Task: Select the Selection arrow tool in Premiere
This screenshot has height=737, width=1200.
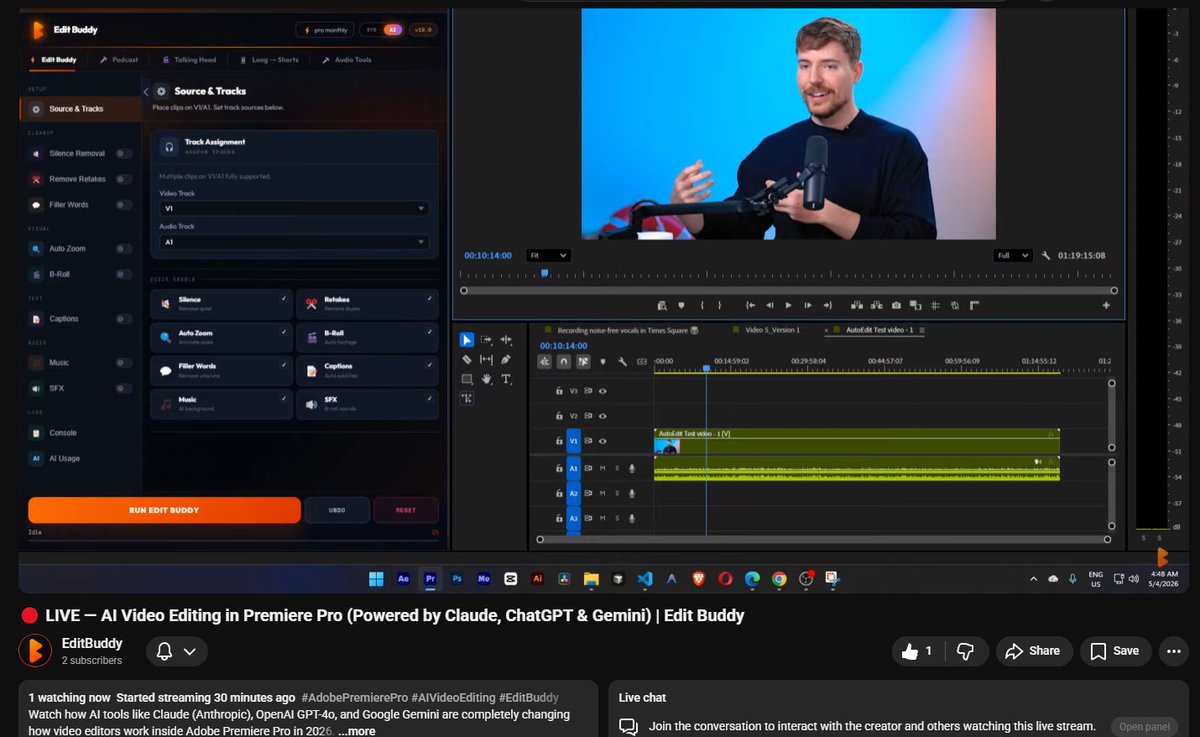Action: tap(467, 340)
